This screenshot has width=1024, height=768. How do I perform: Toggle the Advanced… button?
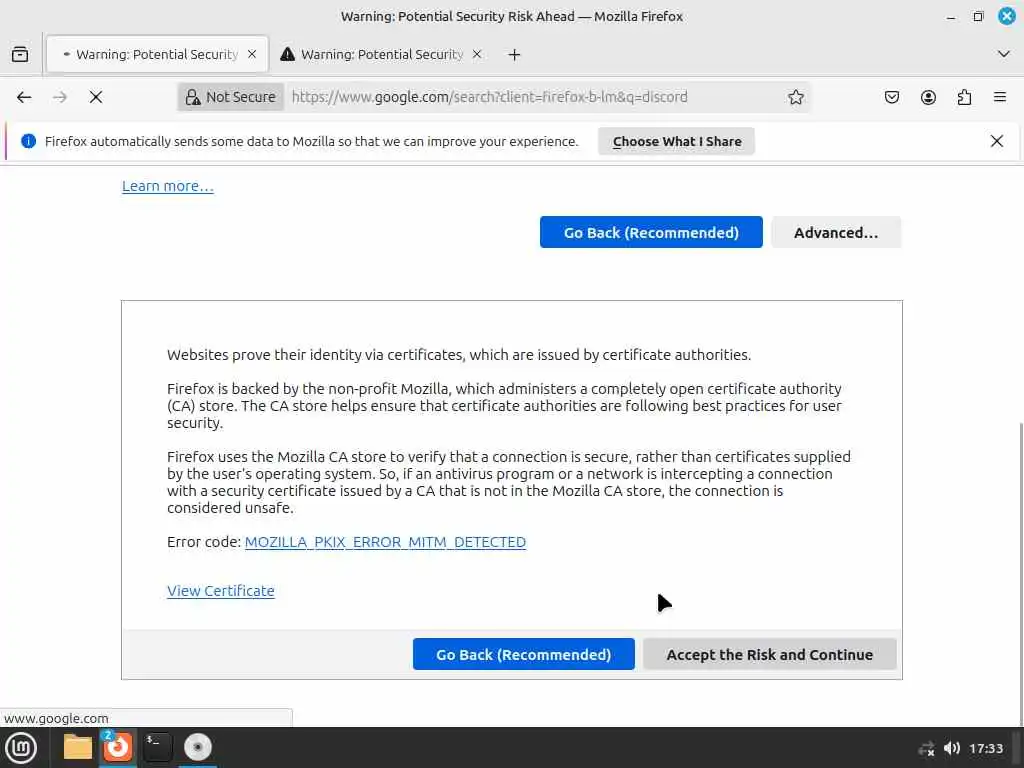[x=836, y=232]
